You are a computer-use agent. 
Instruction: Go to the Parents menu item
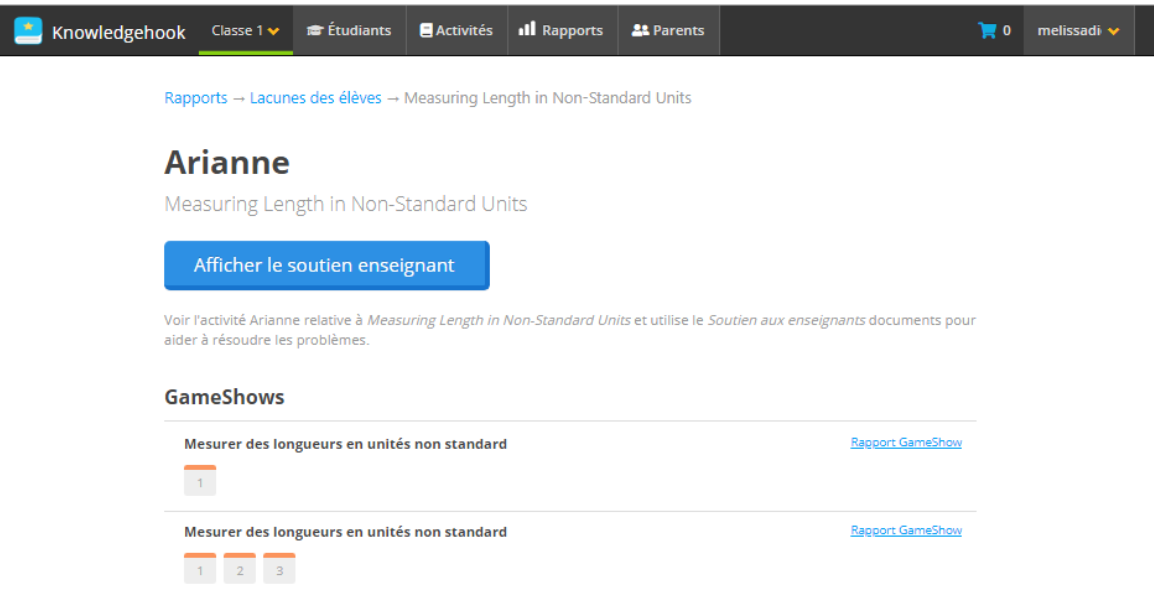[x=668, y=30]
